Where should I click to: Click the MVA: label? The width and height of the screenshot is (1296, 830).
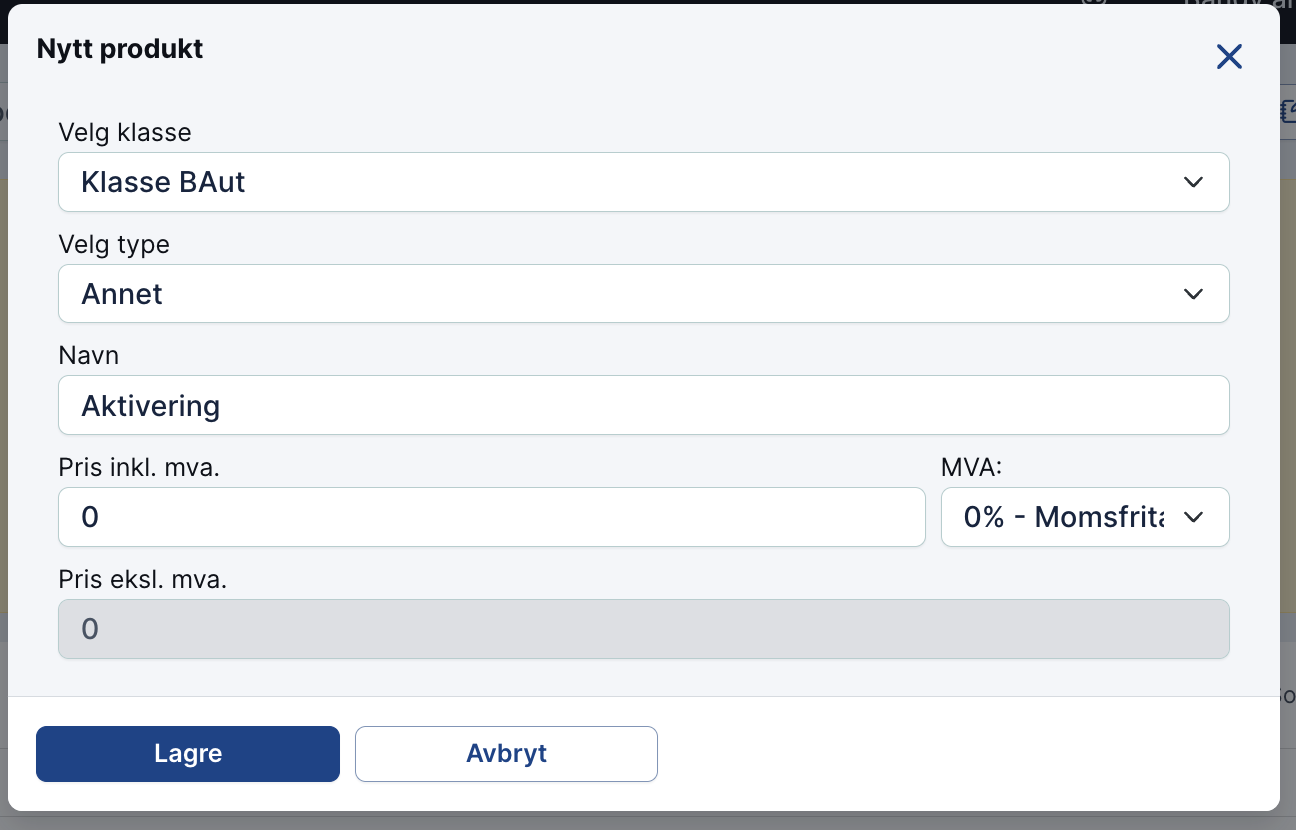(x=970, y=467)
